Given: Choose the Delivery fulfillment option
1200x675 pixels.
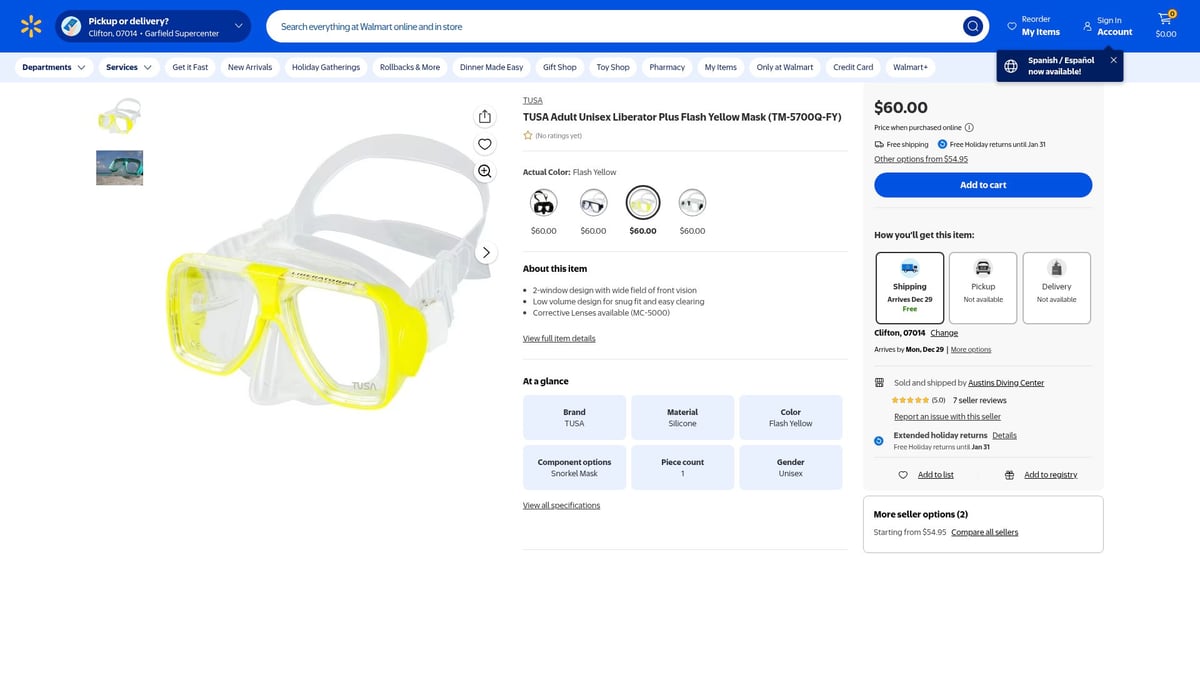Looking at the screenshot, I should coord(1056,287).
